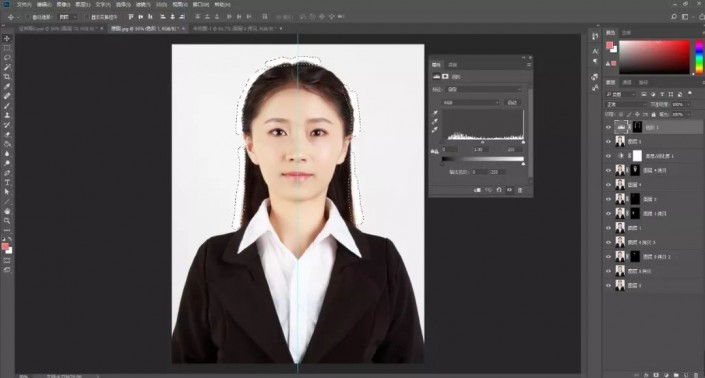The height and width of the screenshot is (378, 705).
Task: Select the Move tool in the toolbox
Action: click(x=7, y=39)
